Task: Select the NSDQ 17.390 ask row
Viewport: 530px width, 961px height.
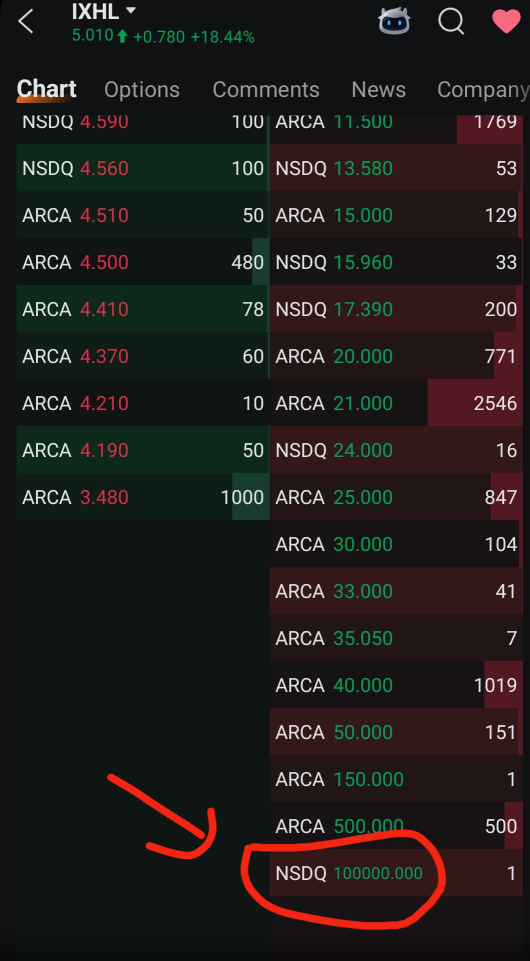Action: click(396, 308)
